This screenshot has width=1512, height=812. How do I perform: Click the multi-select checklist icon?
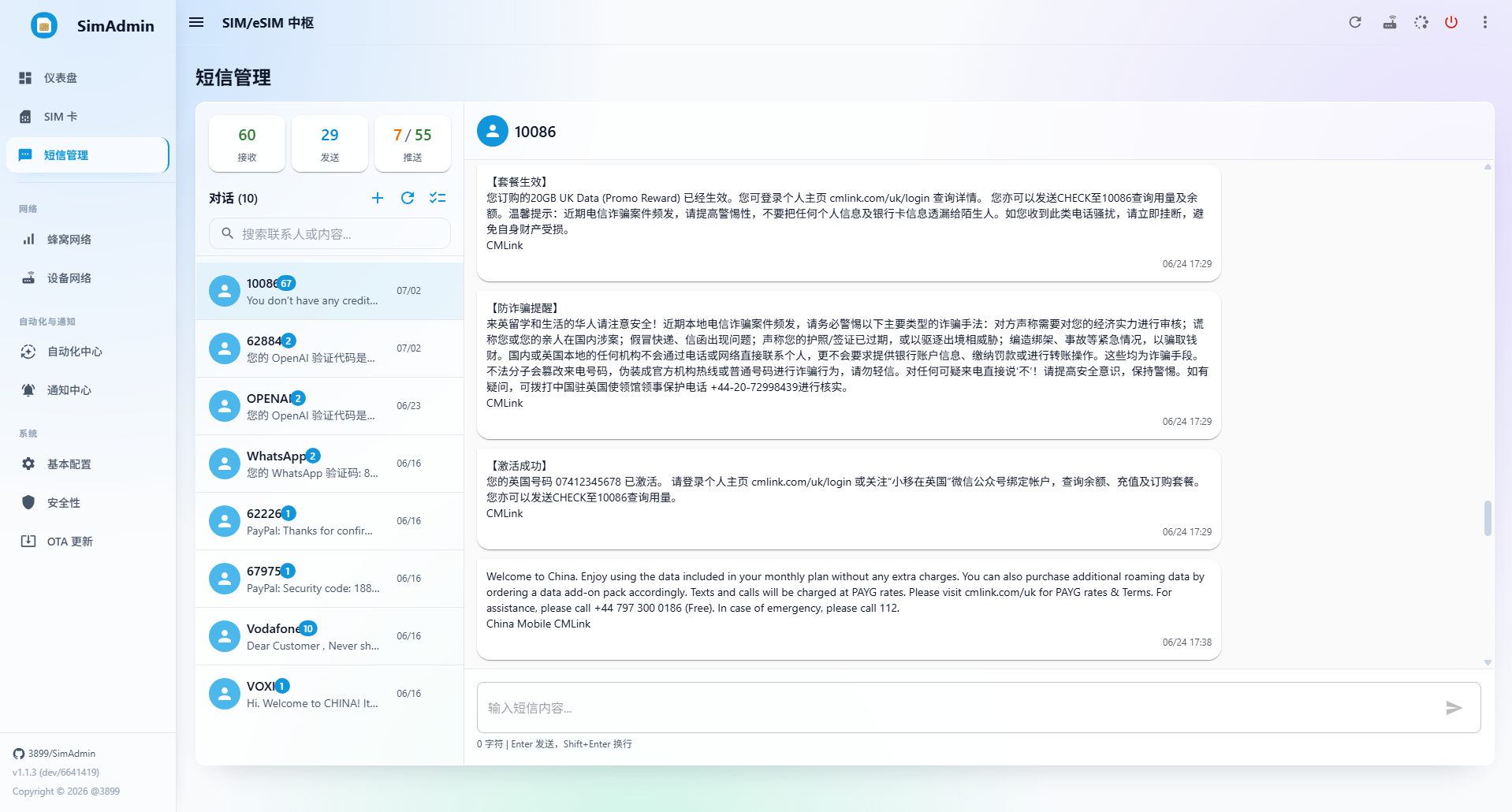click(438, 198)
